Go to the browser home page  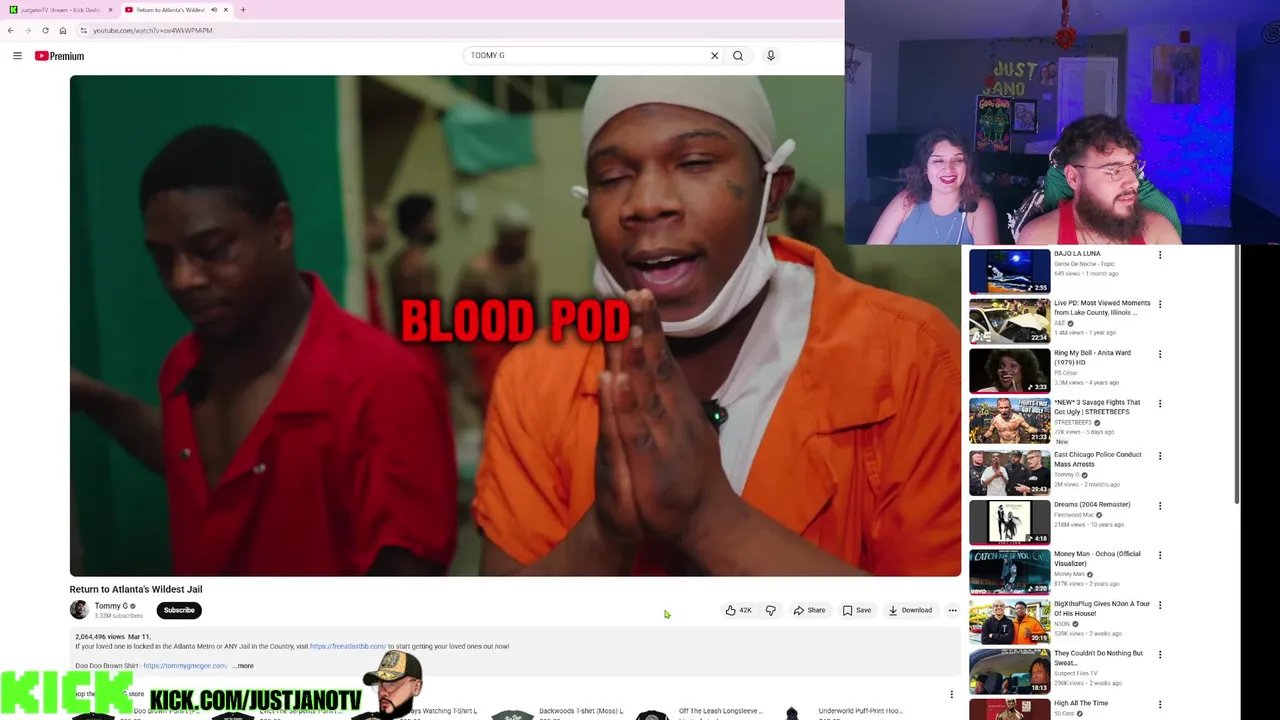(x=63, y=30)
